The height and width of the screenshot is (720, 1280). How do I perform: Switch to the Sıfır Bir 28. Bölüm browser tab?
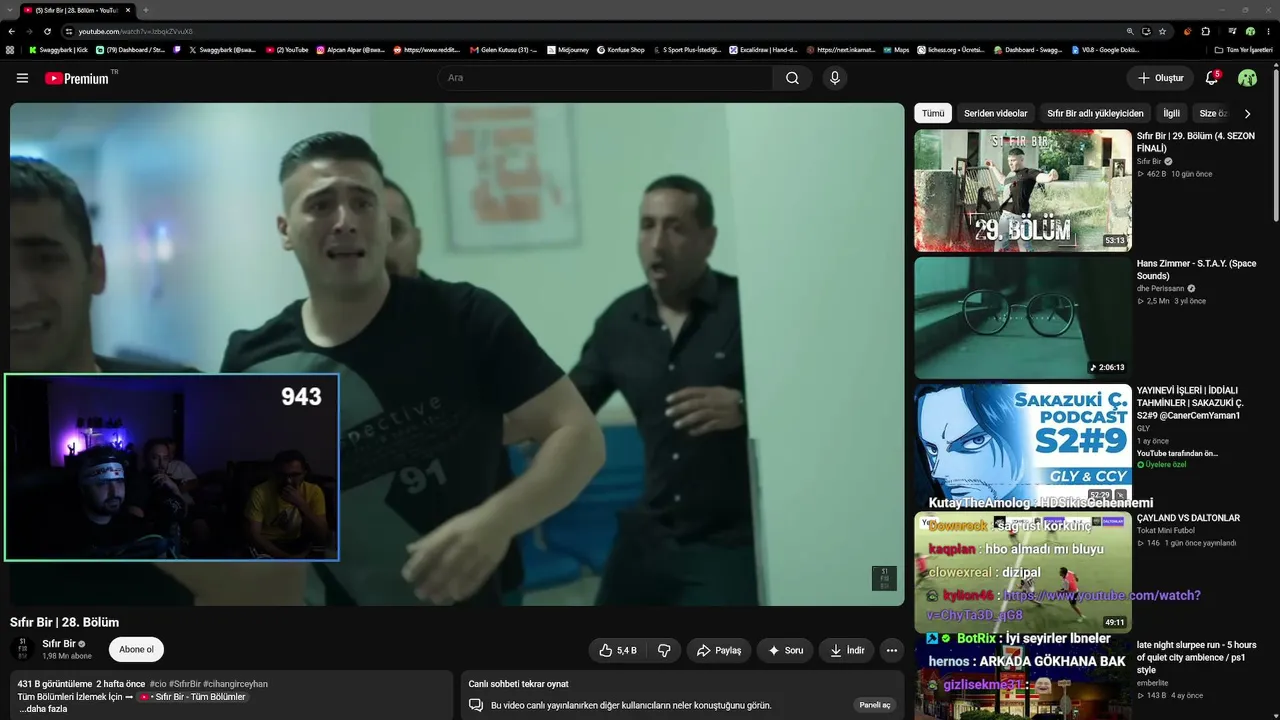point(78,10)
